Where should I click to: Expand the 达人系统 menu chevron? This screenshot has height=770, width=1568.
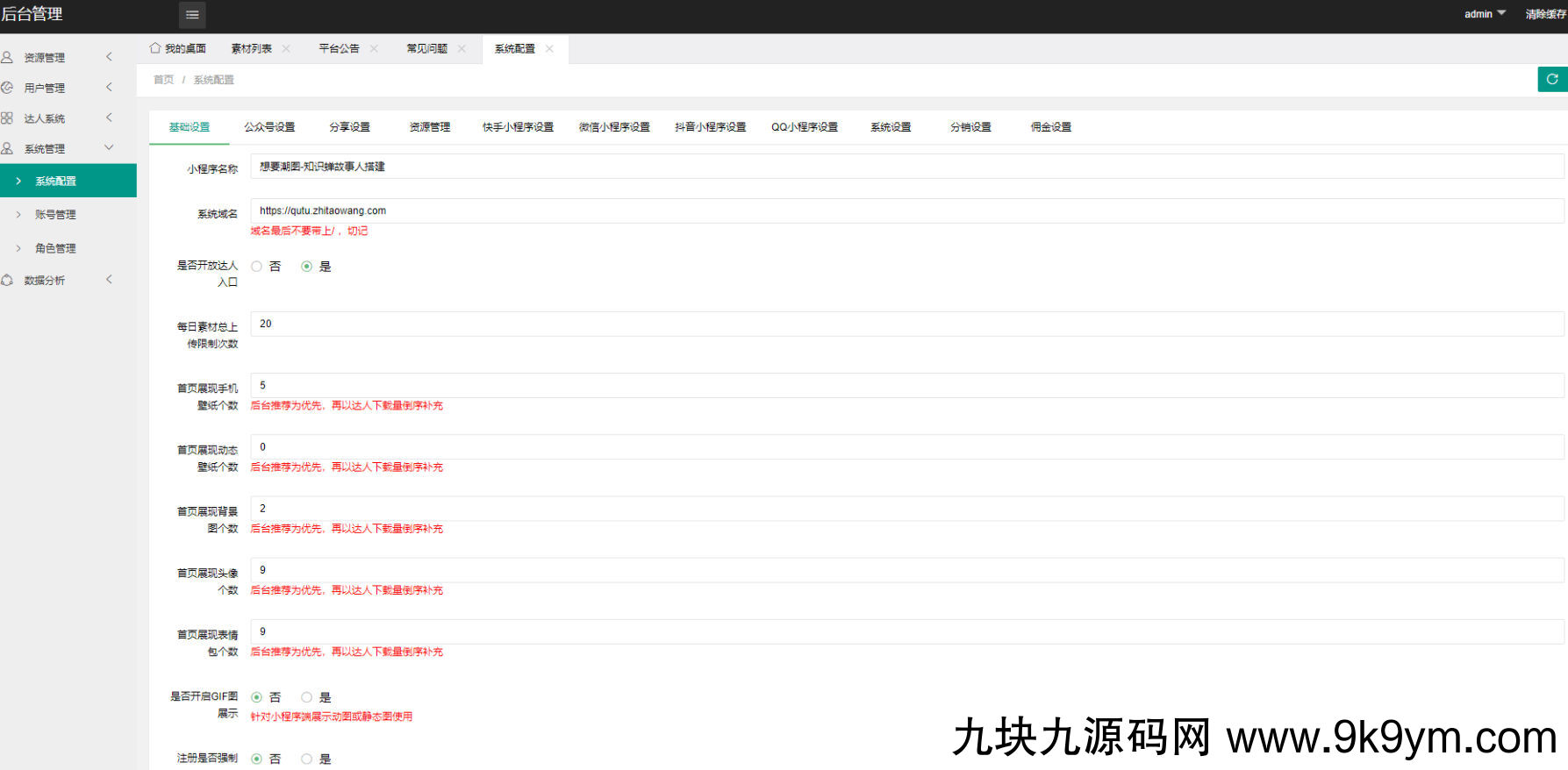109,118
